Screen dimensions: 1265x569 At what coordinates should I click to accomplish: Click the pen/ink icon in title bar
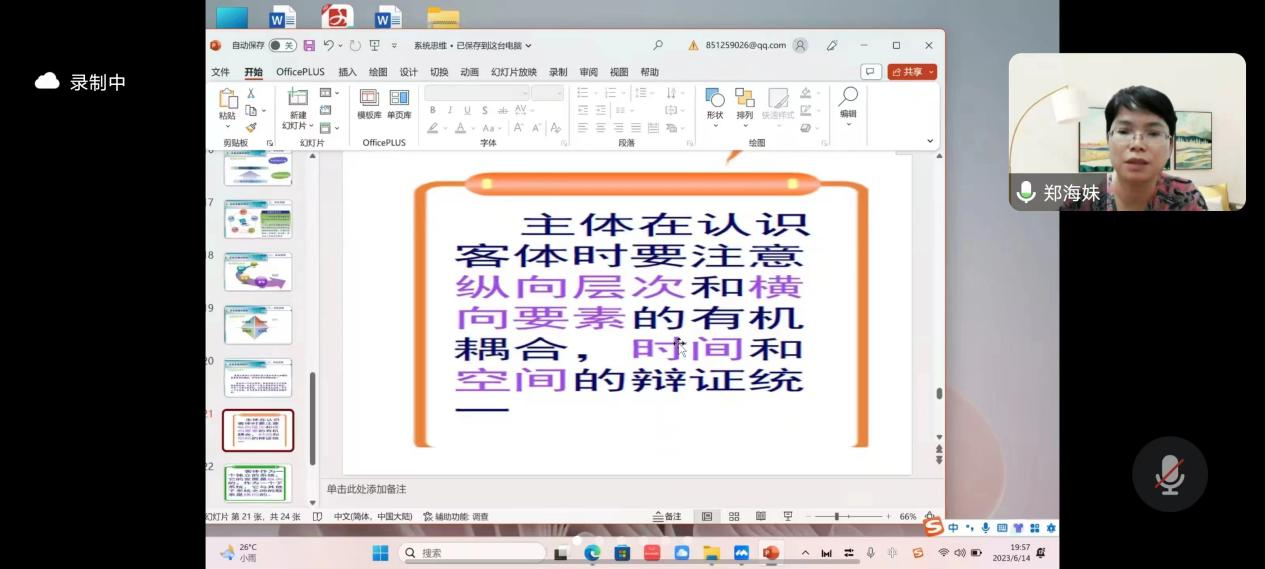[832, 45]
